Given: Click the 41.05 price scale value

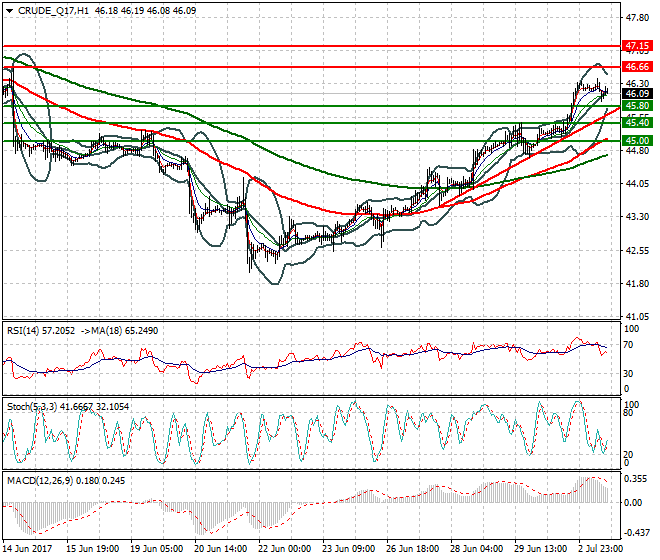Looking at the screenshot, I should [637, 316].
